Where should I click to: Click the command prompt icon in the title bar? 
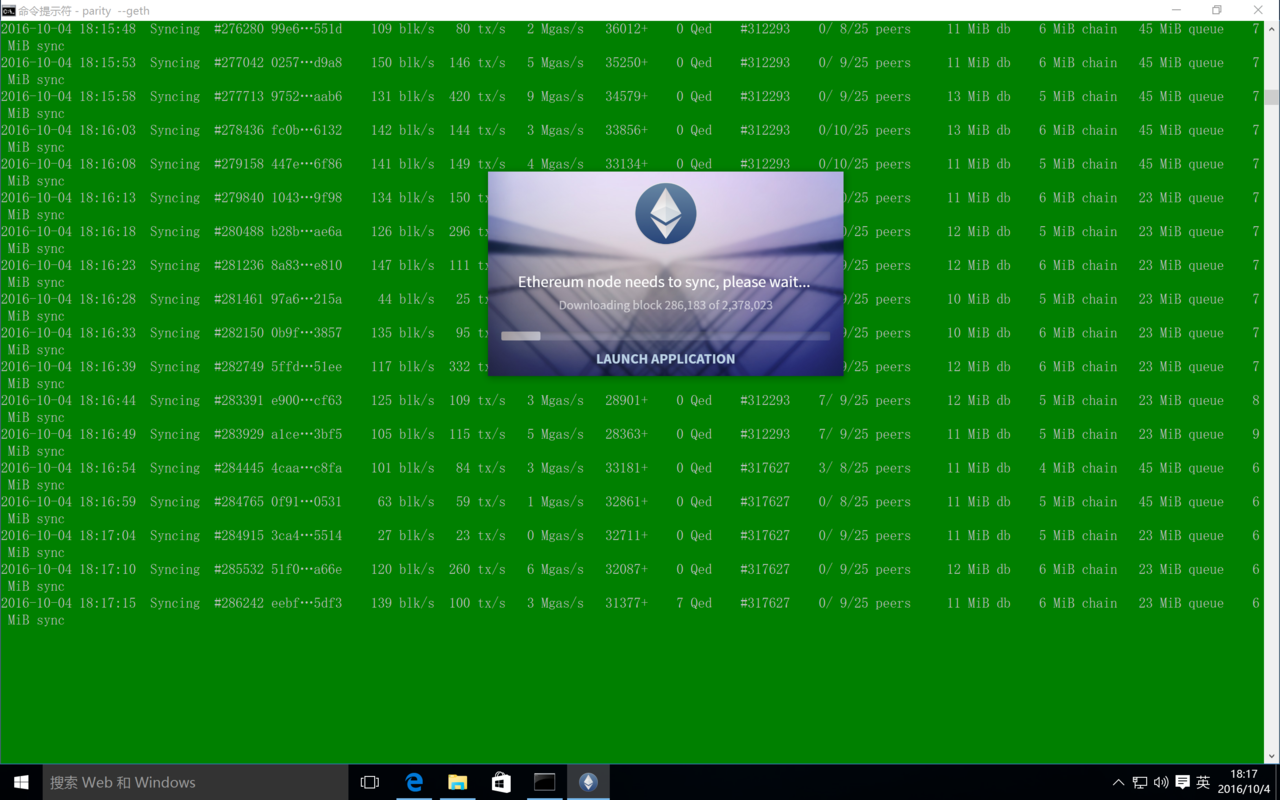pos(8,10)
